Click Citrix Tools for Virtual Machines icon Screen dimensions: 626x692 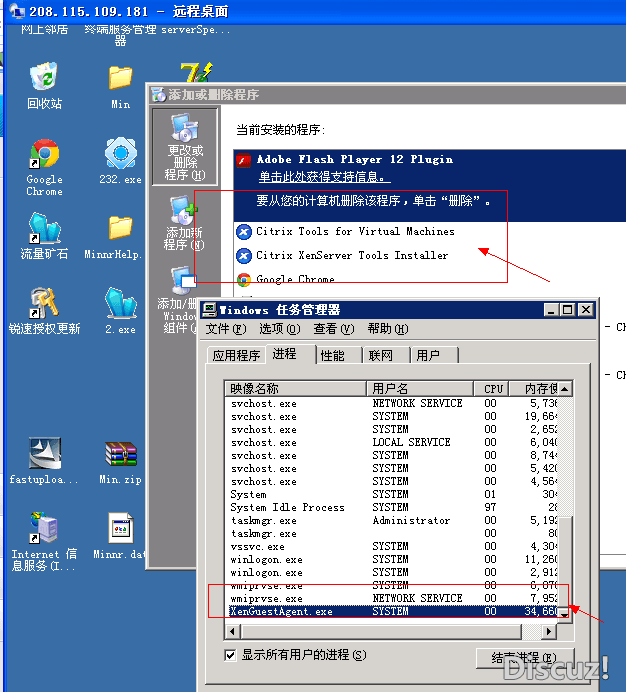pyautogui.click(x=244, y=232)
